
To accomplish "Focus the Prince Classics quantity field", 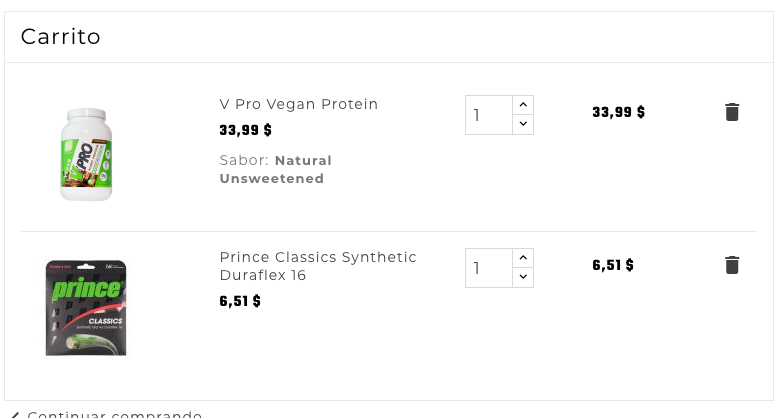I will pyautogui.click(x=489, y=268).
